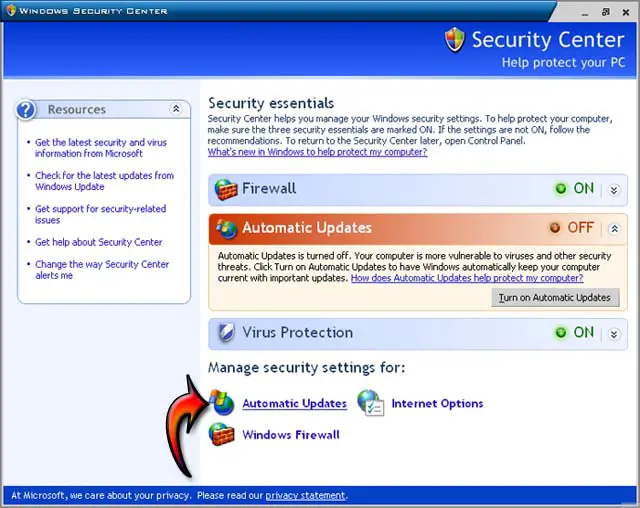Image resolution: width=640 pixels, height=508 pixels.
Task: Click the Virus Protection shield icon
Action: tap(226, 333)
